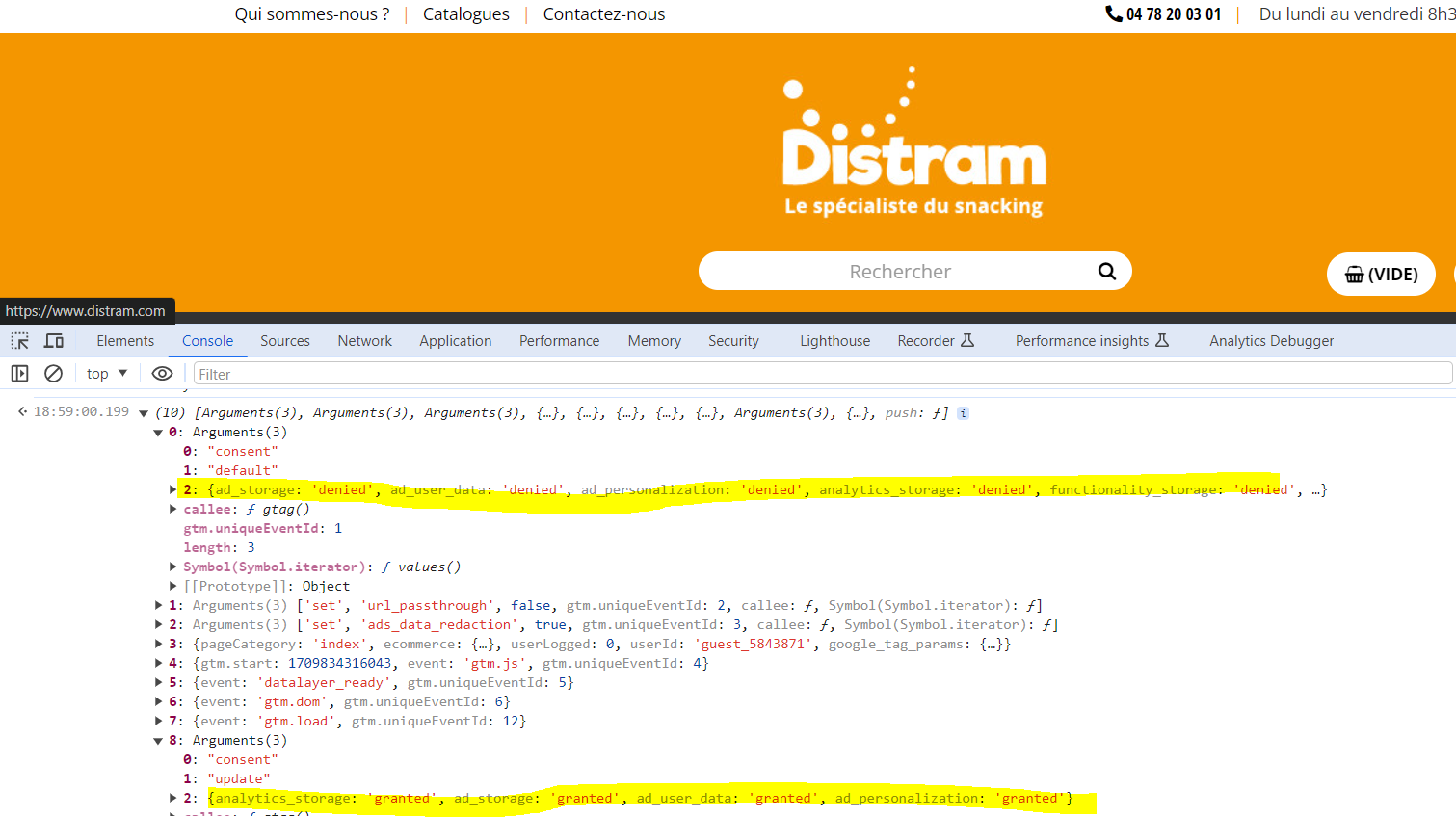Expand the [[Prototype]]: Object row
Viewport: 1456px width, 817px height.
[173, 587]
